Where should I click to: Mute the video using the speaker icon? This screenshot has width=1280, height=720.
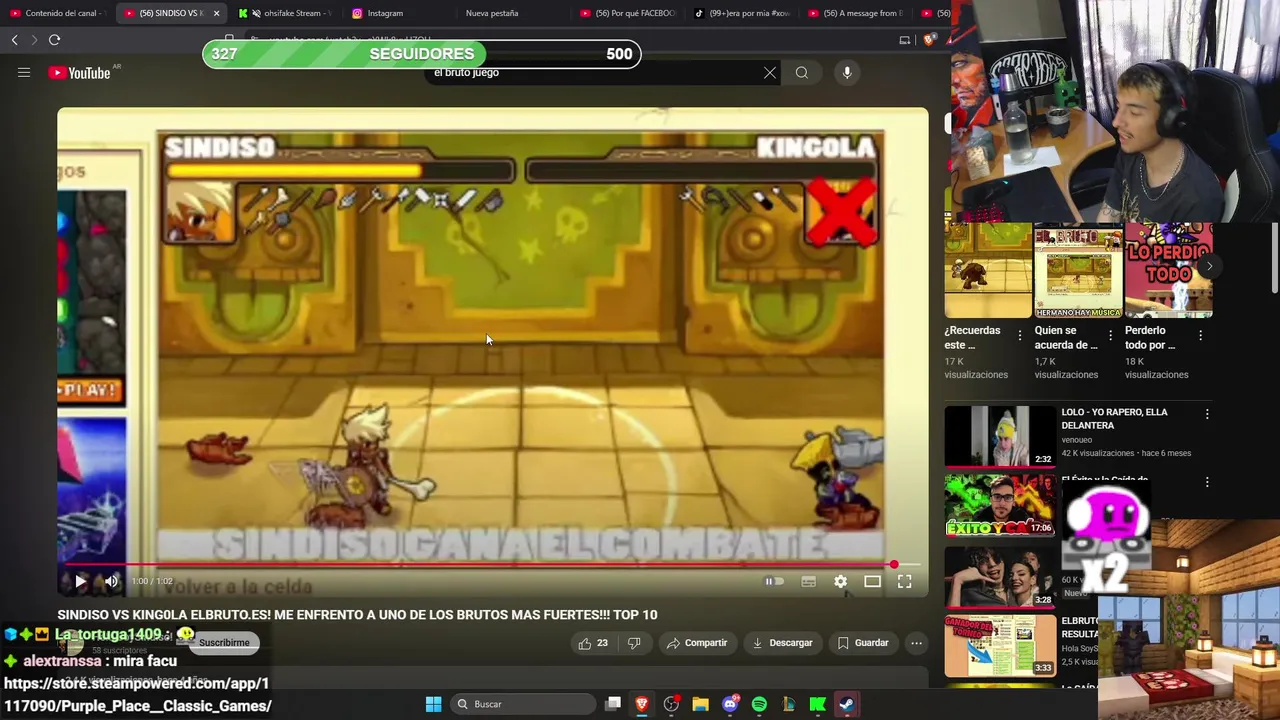point(111,581)
